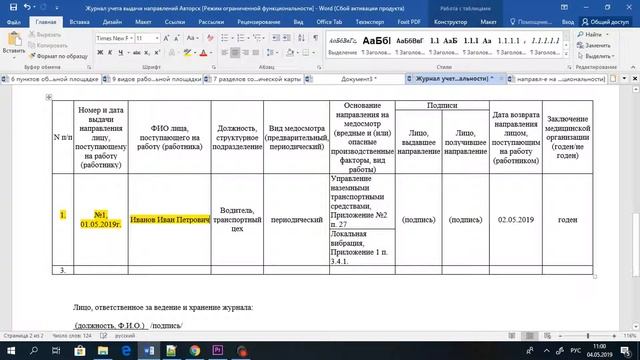The width and height of the screenshot is (640, 360).
Task: Decrease font size with the small A icon
Action: point(177,38)
